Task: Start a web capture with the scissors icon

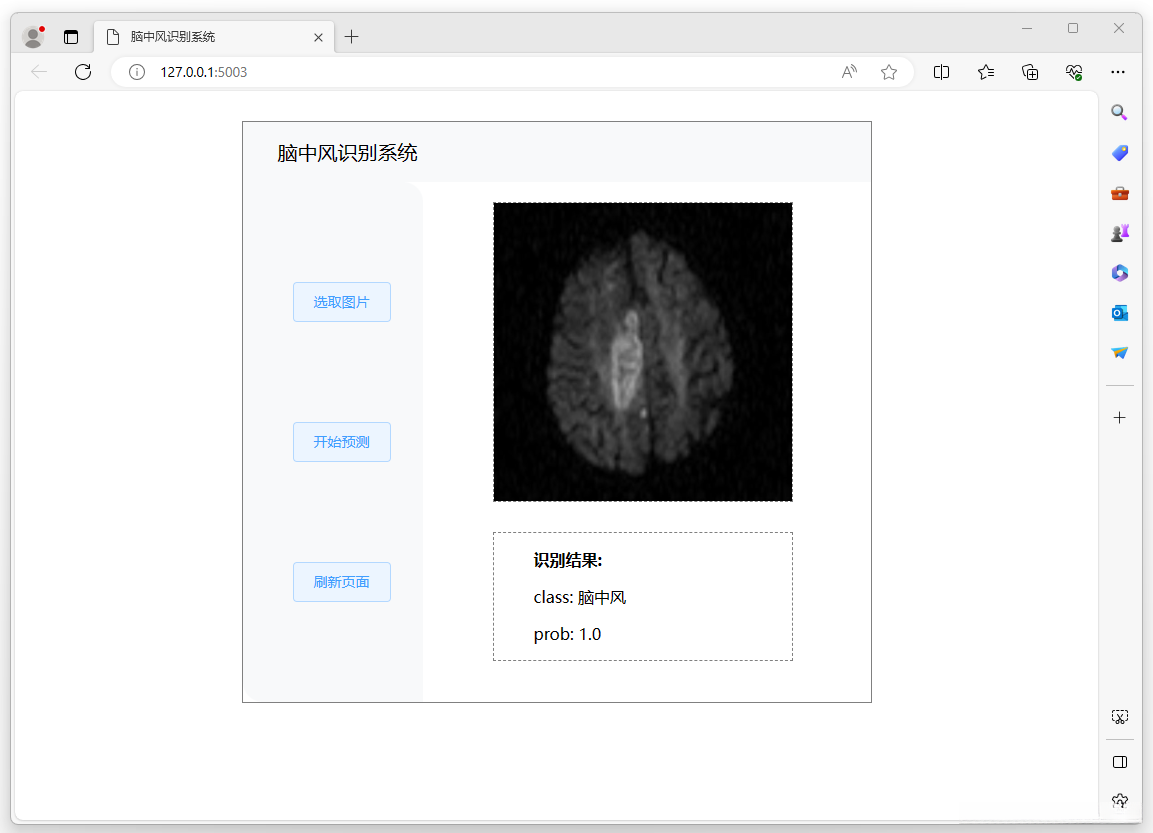Action: click(1119, 717)
